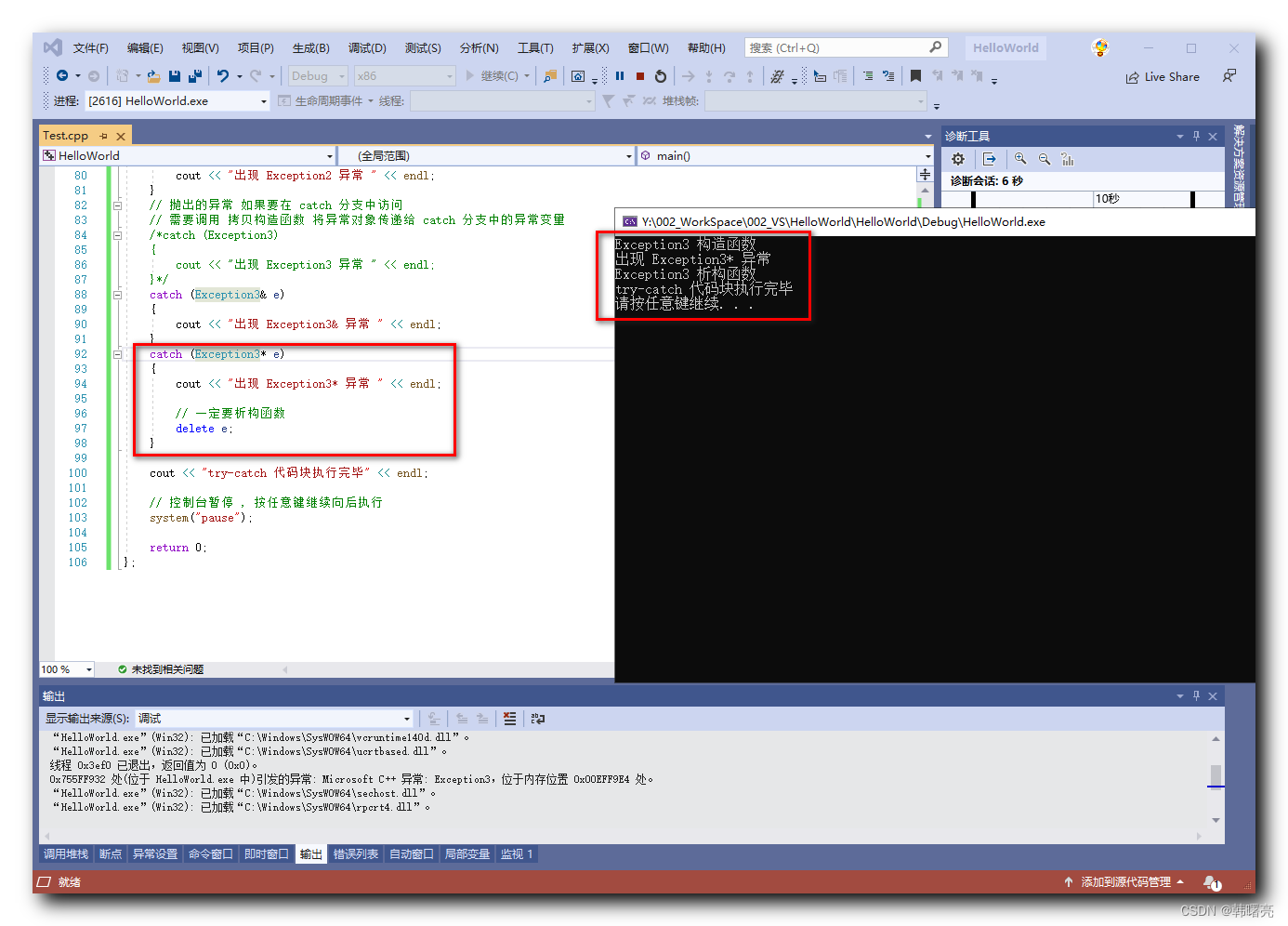
Task: Open diagnostic tools settings gear icon
Action: pos(958,159)
